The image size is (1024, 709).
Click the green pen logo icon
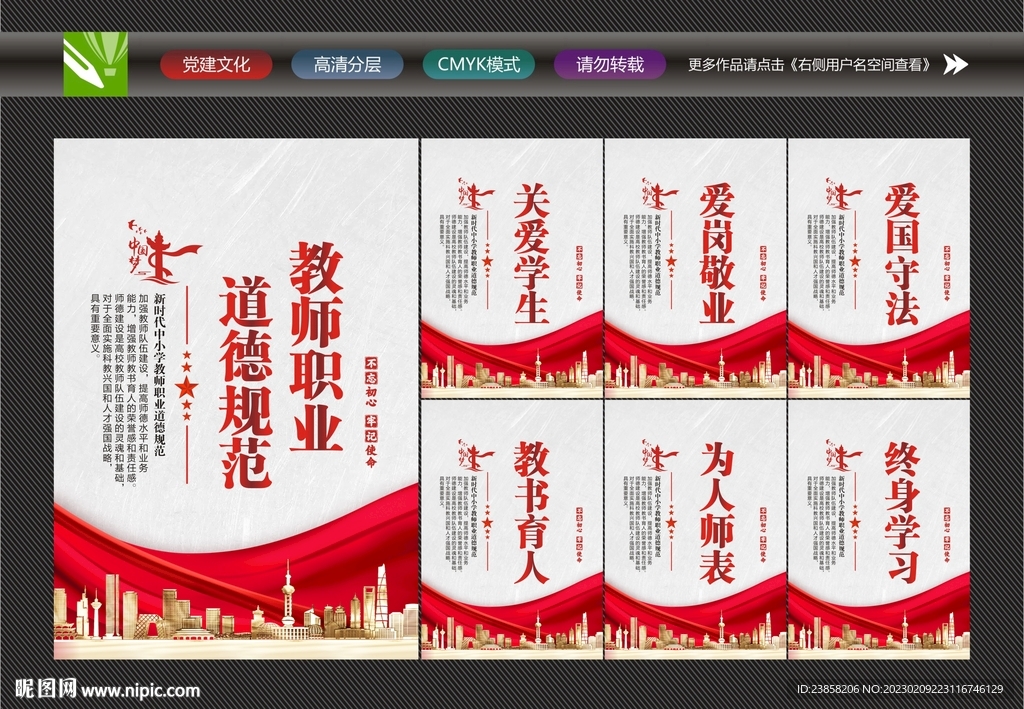97,65
